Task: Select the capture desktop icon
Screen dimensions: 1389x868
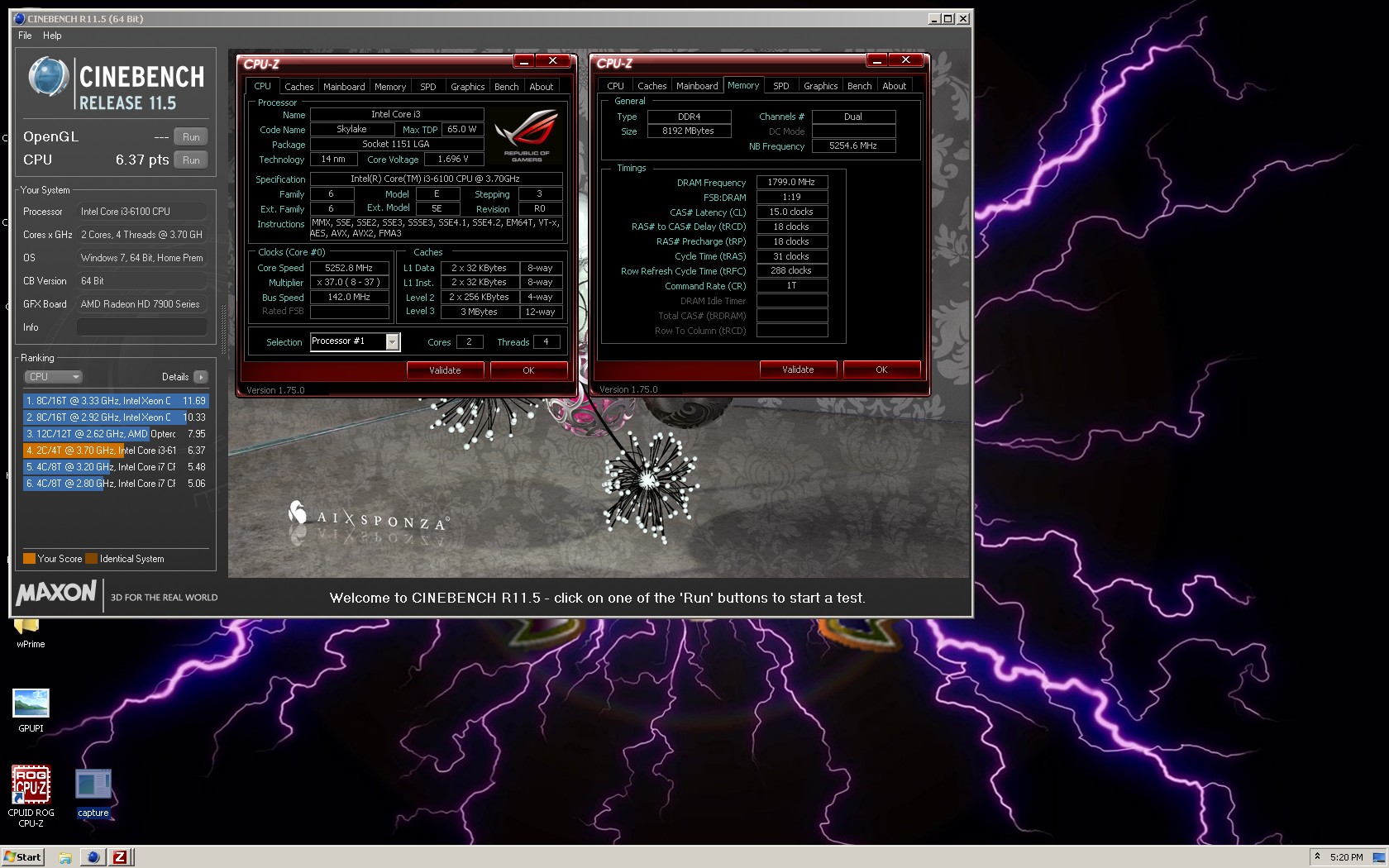Action: coord(93,794)
